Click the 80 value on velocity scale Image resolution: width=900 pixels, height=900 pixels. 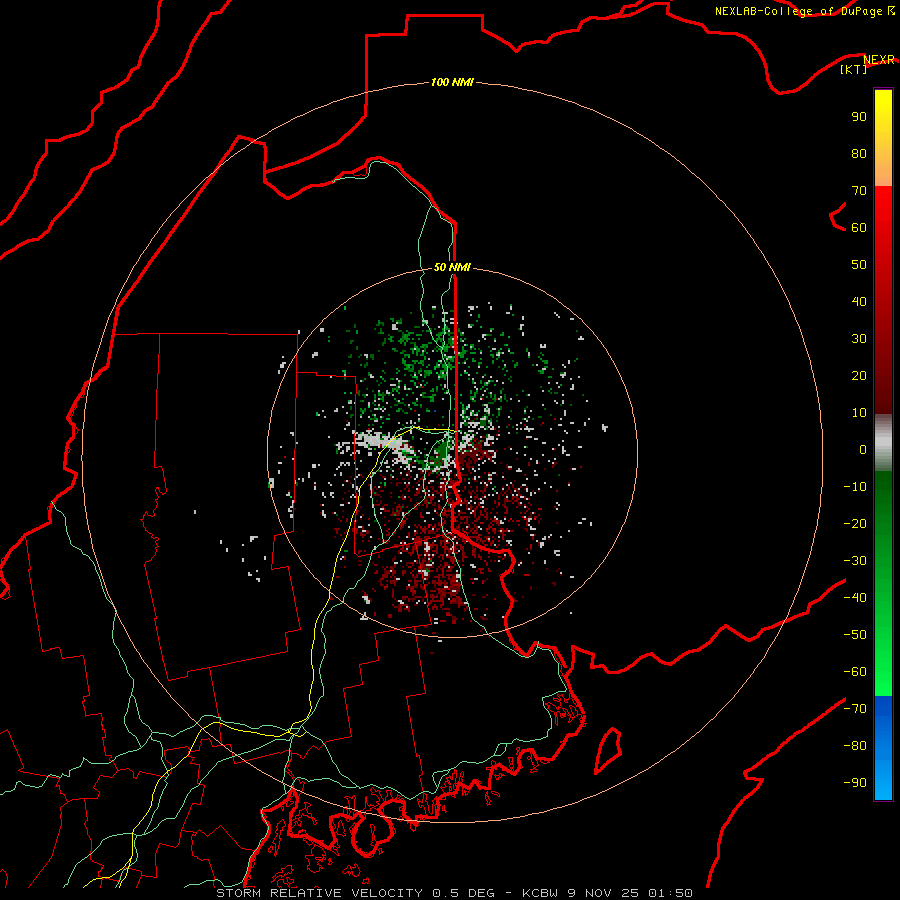[x=859, y=154]
